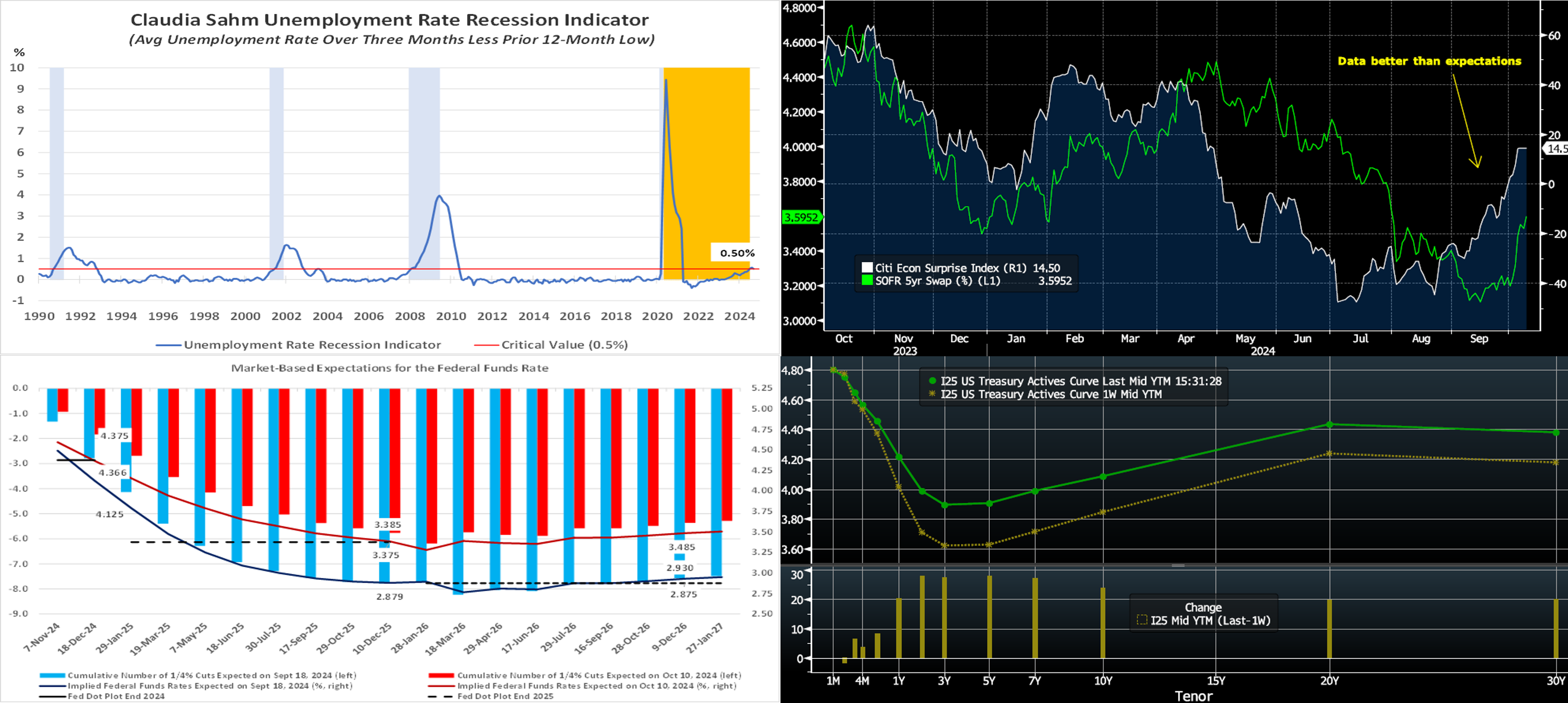Screen dimensions: 1568x703
Task: Click the 'Data better than expectations' annotation text
Action: tap(1429, 61)
